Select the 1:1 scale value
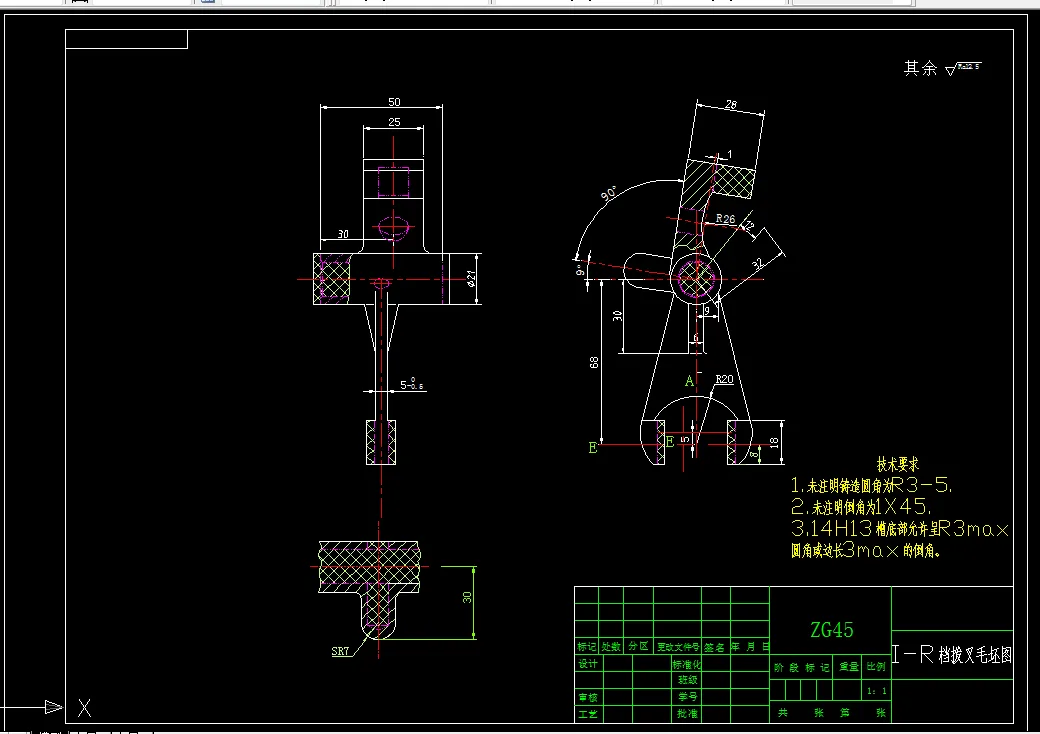 click(x=876, y=691)
